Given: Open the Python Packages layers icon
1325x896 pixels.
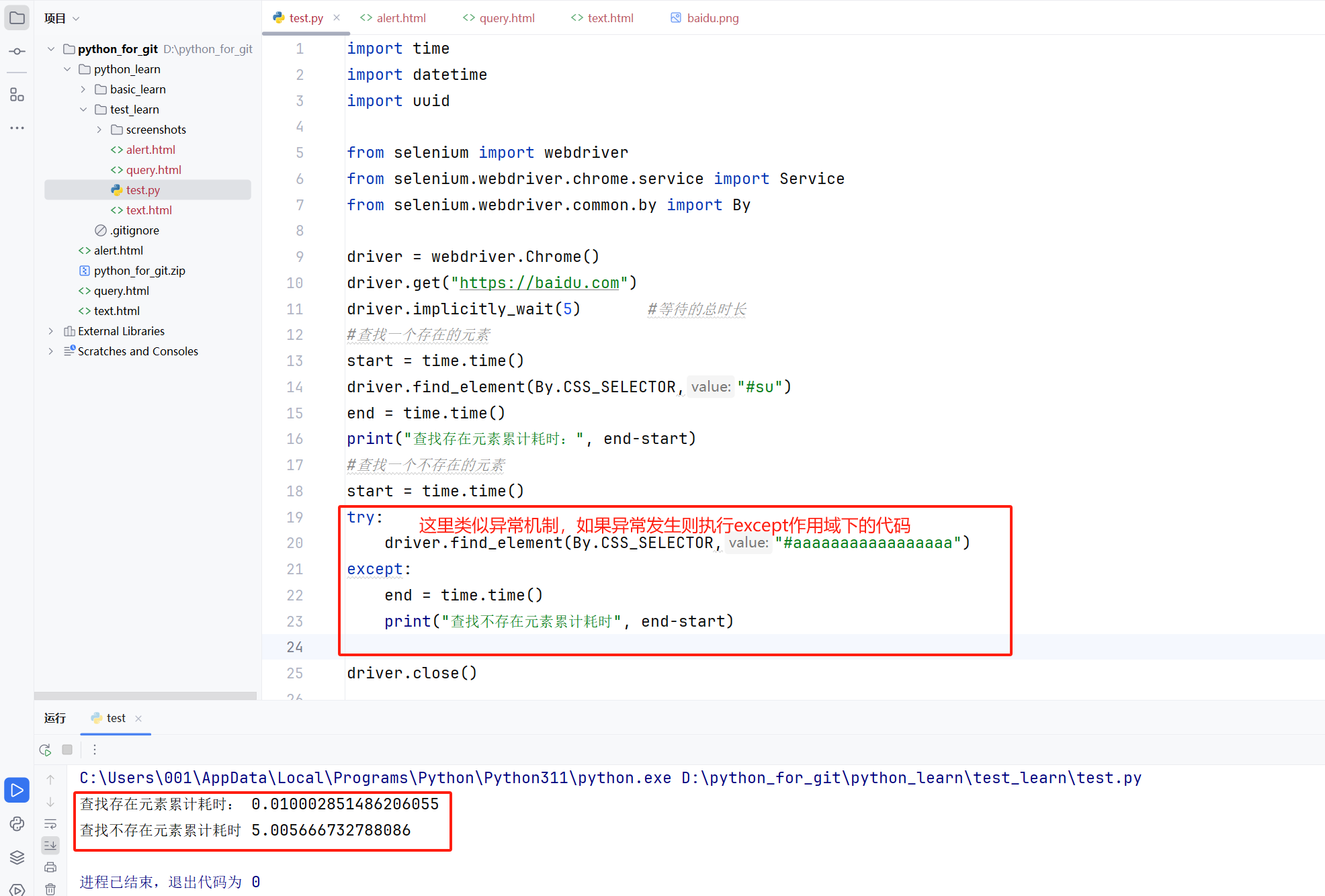Looking at the screenshot, I should coord(17,857).
